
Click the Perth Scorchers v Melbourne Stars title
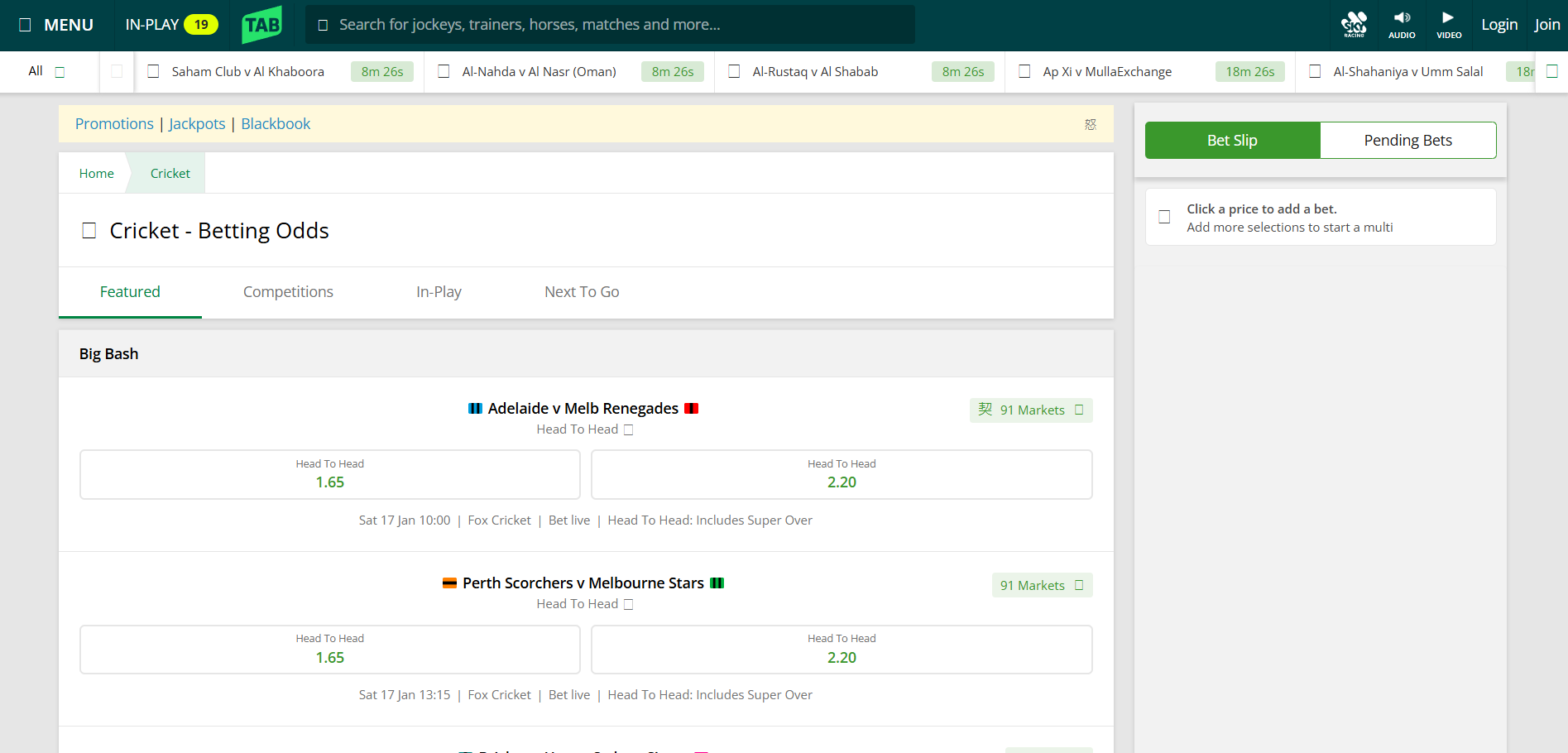(x=583, y=583)
